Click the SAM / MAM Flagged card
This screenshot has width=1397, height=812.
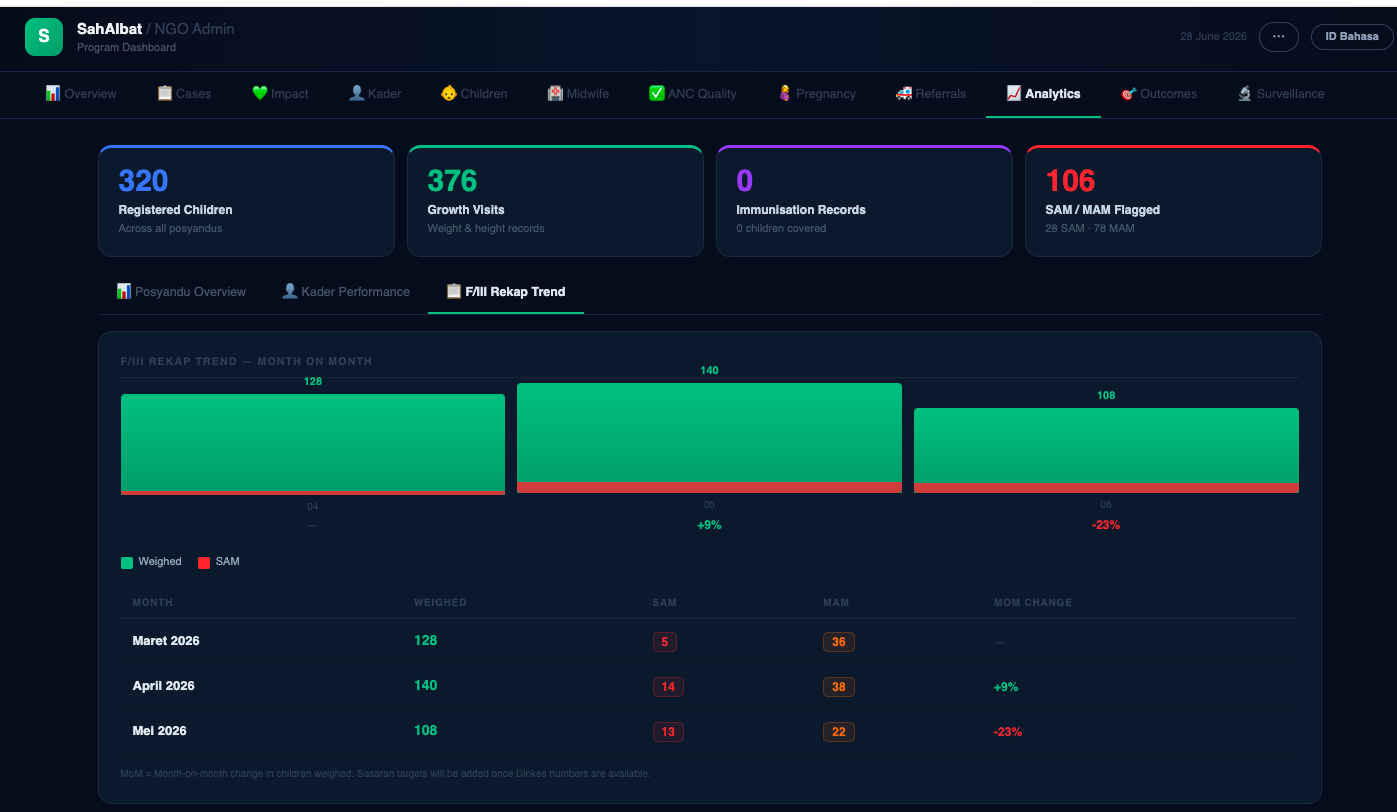click(x=1173, y=201)
